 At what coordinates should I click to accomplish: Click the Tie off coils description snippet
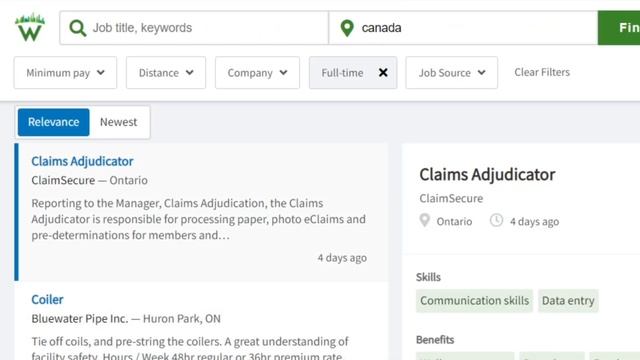(x=190, y=348)
